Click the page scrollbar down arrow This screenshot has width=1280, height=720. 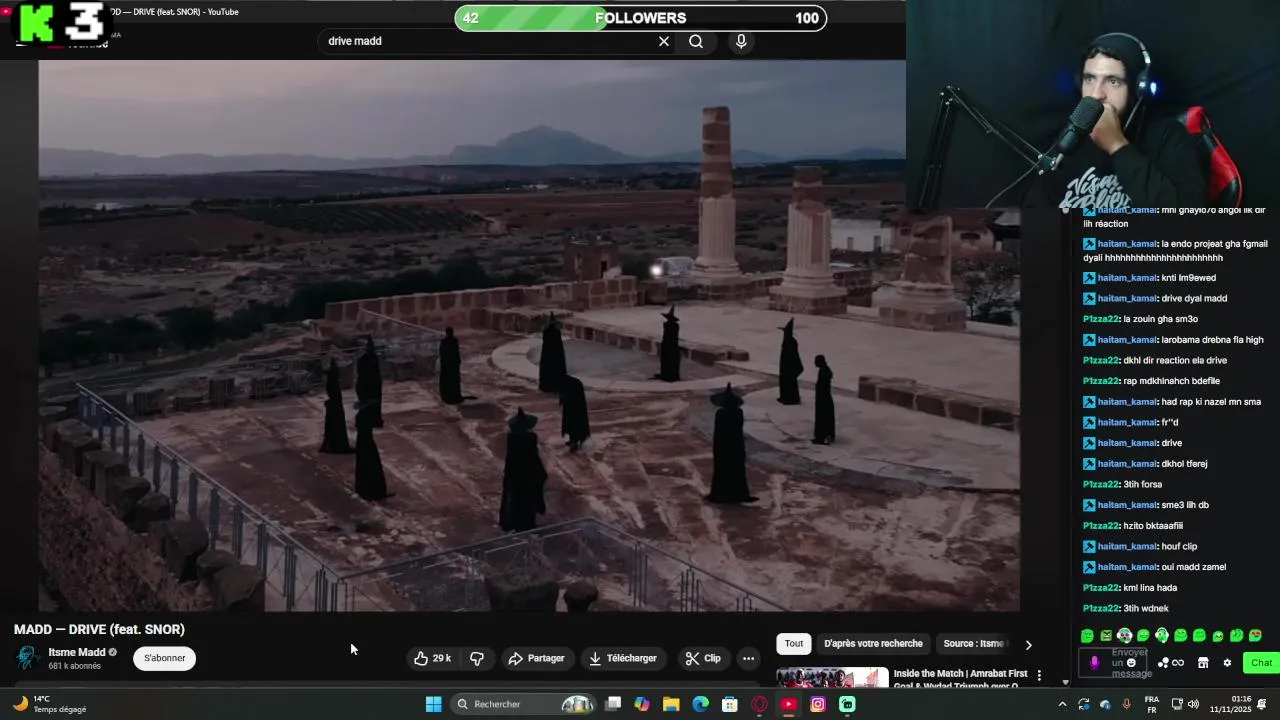coord(1065,682)
